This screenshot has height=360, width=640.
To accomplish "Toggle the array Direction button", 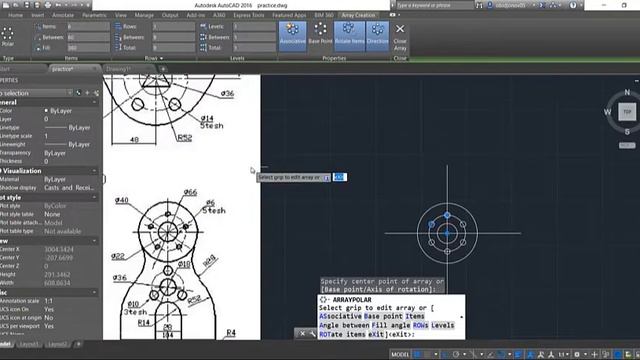I will click(x=378, y=36).
